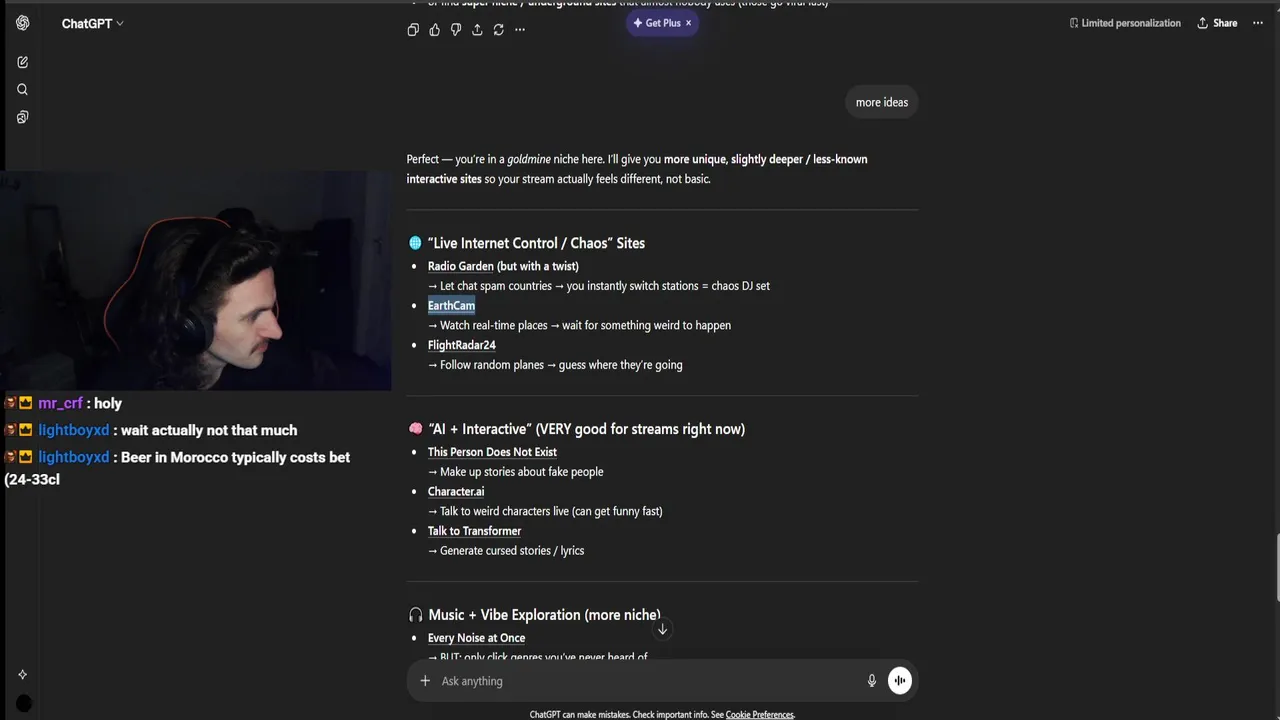Open the Every Noise at Once link
This screenshot has height=720, width=1280.
coord(476,638)
